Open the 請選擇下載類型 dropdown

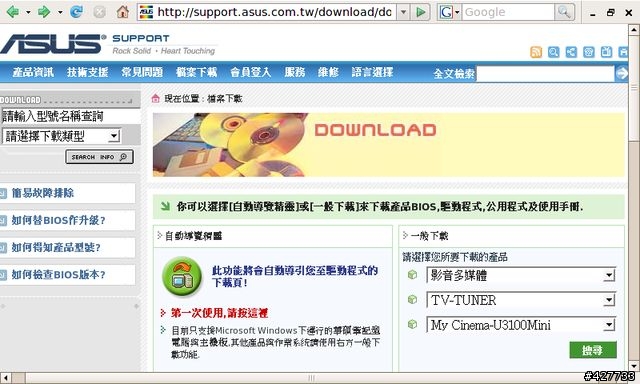click(x=61, y=136)
